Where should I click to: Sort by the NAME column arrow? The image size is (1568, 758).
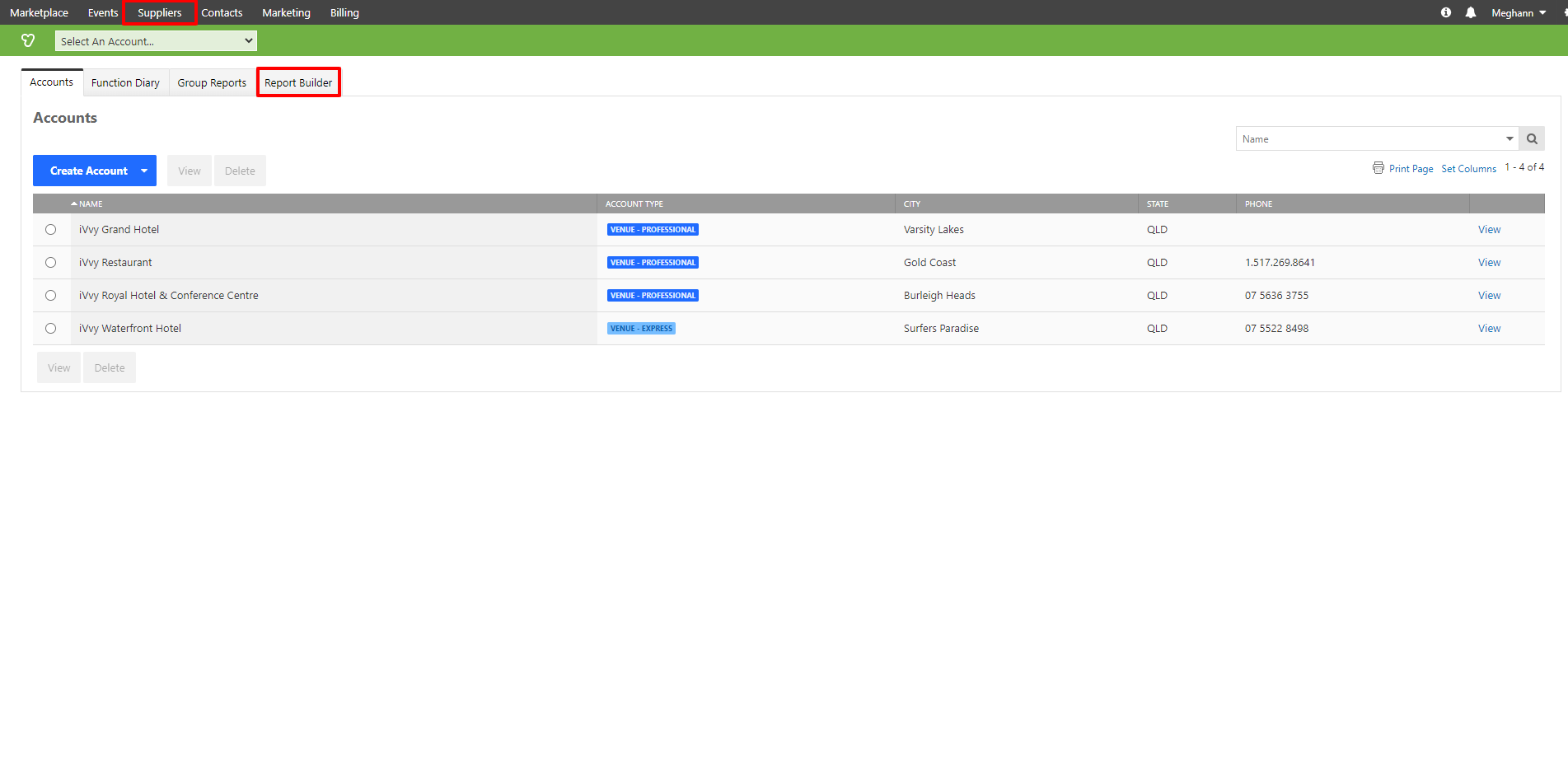74,204
